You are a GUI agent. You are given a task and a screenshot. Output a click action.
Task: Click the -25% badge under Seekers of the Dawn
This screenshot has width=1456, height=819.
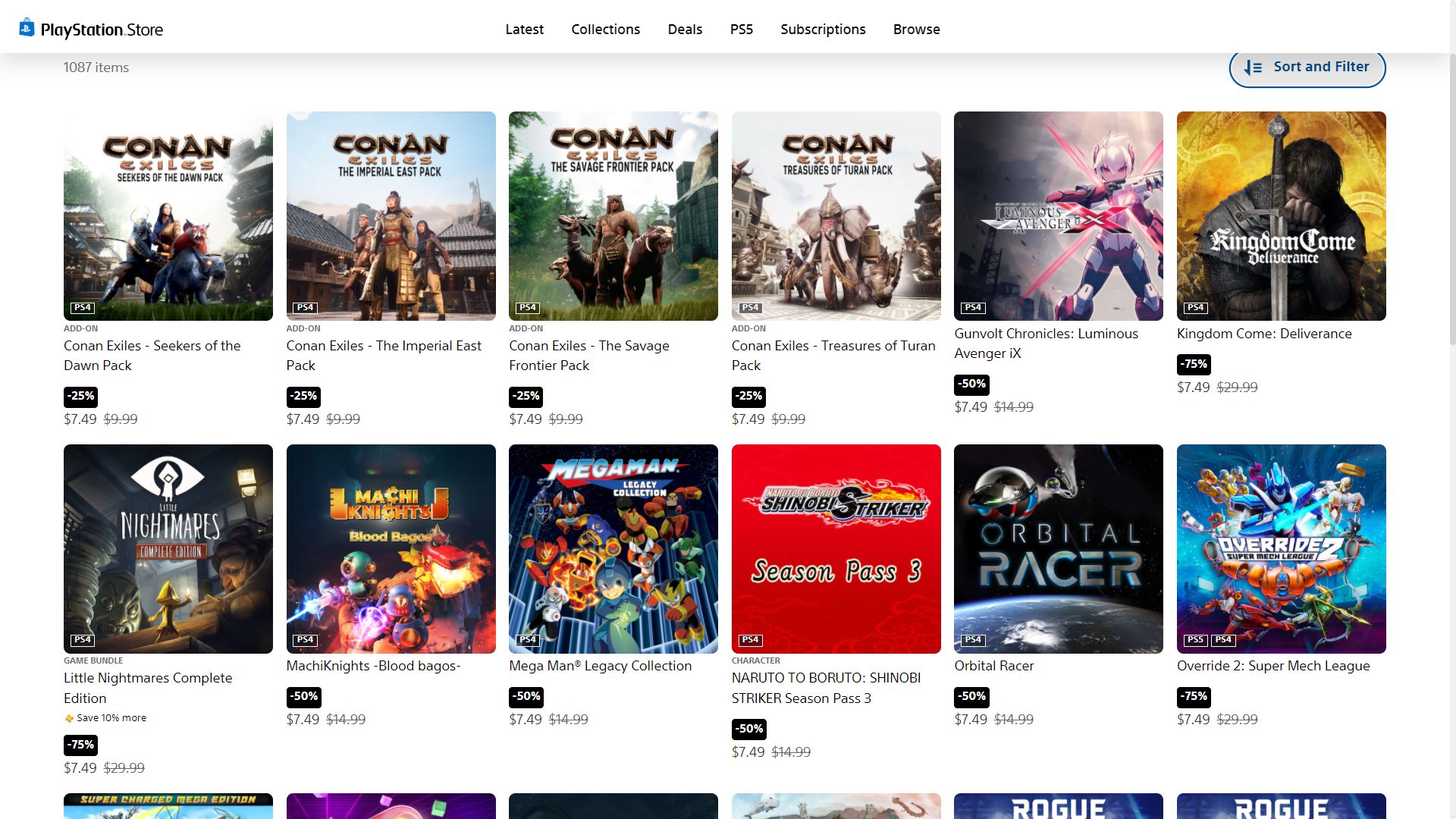tap(80, 396)
